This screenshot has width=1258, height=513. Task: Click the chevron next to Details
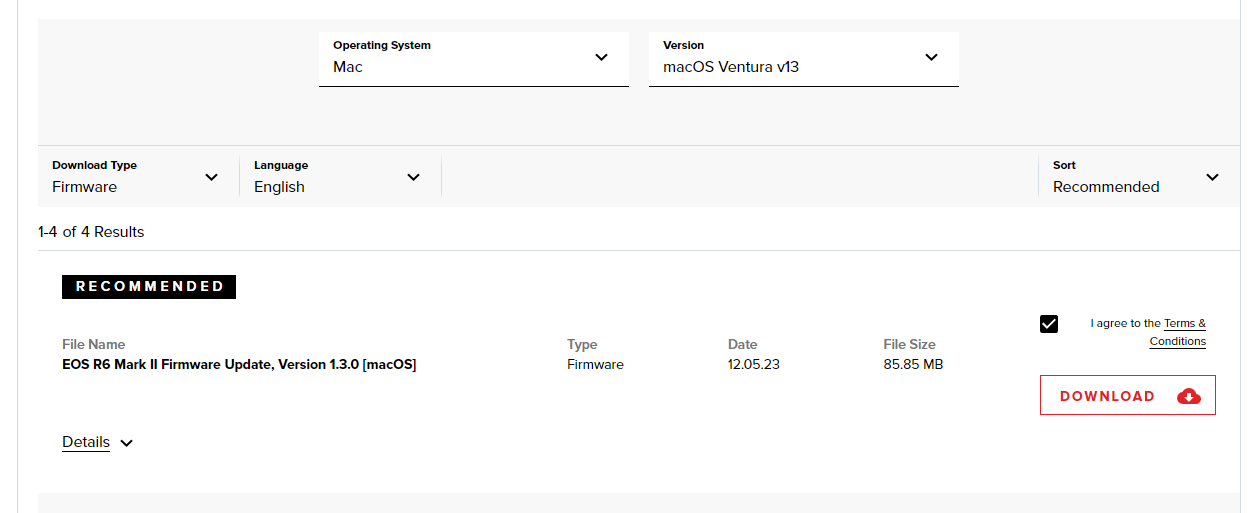click(x=127, y=443)
